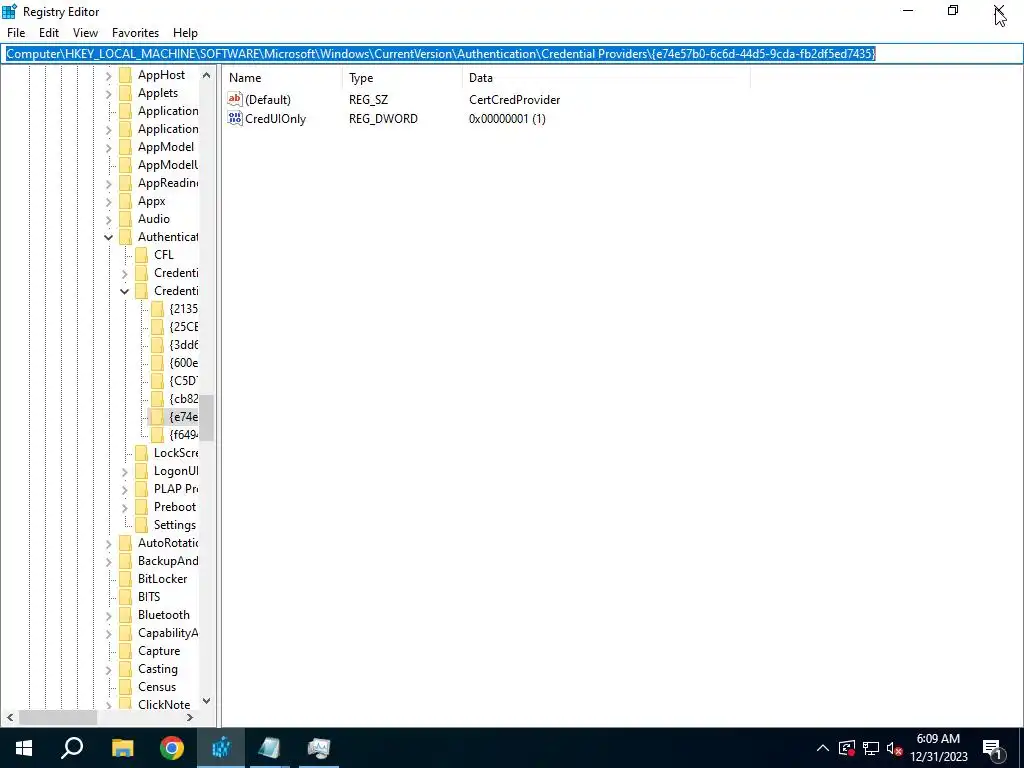Click the tree horizontal scroll left arrow
This screenshot has height=768, width=1024.
tap(10, 718)
